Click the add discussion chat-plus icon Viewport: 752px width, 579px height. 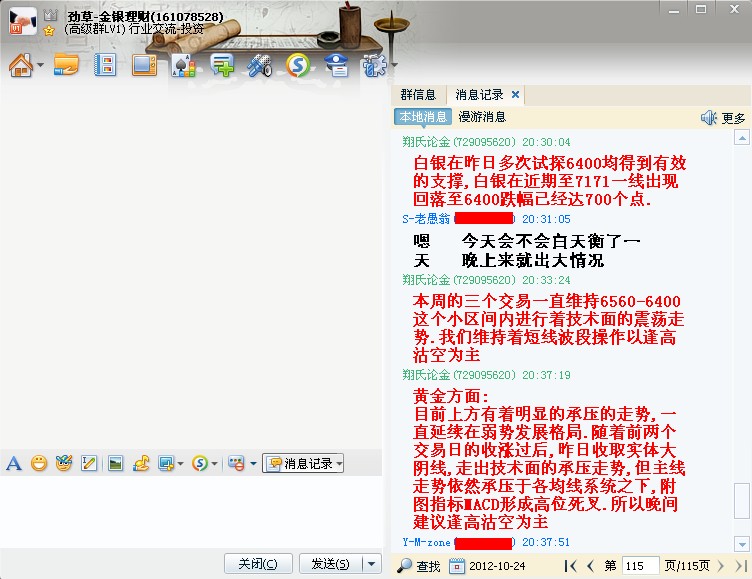[x=222, y=67]
